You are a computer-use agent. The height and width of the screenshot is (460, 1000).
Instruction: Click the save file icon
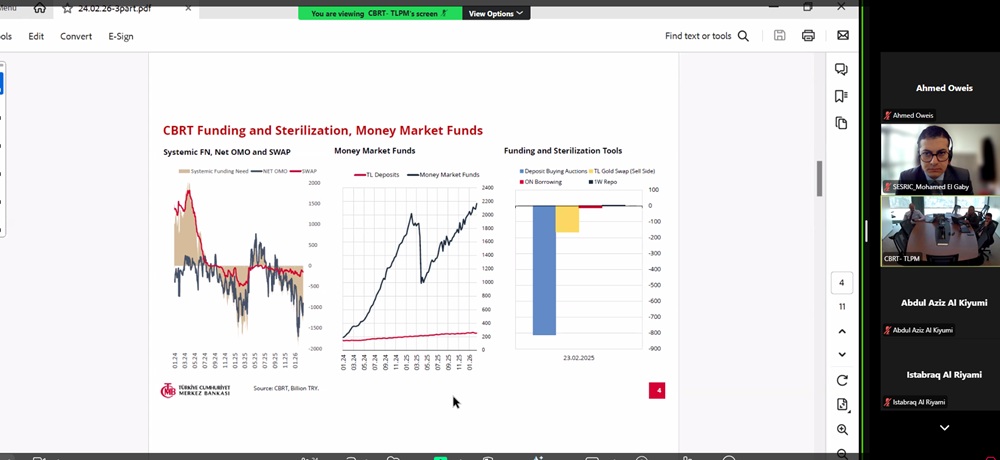pyautogui.click(x=779, y=36)
